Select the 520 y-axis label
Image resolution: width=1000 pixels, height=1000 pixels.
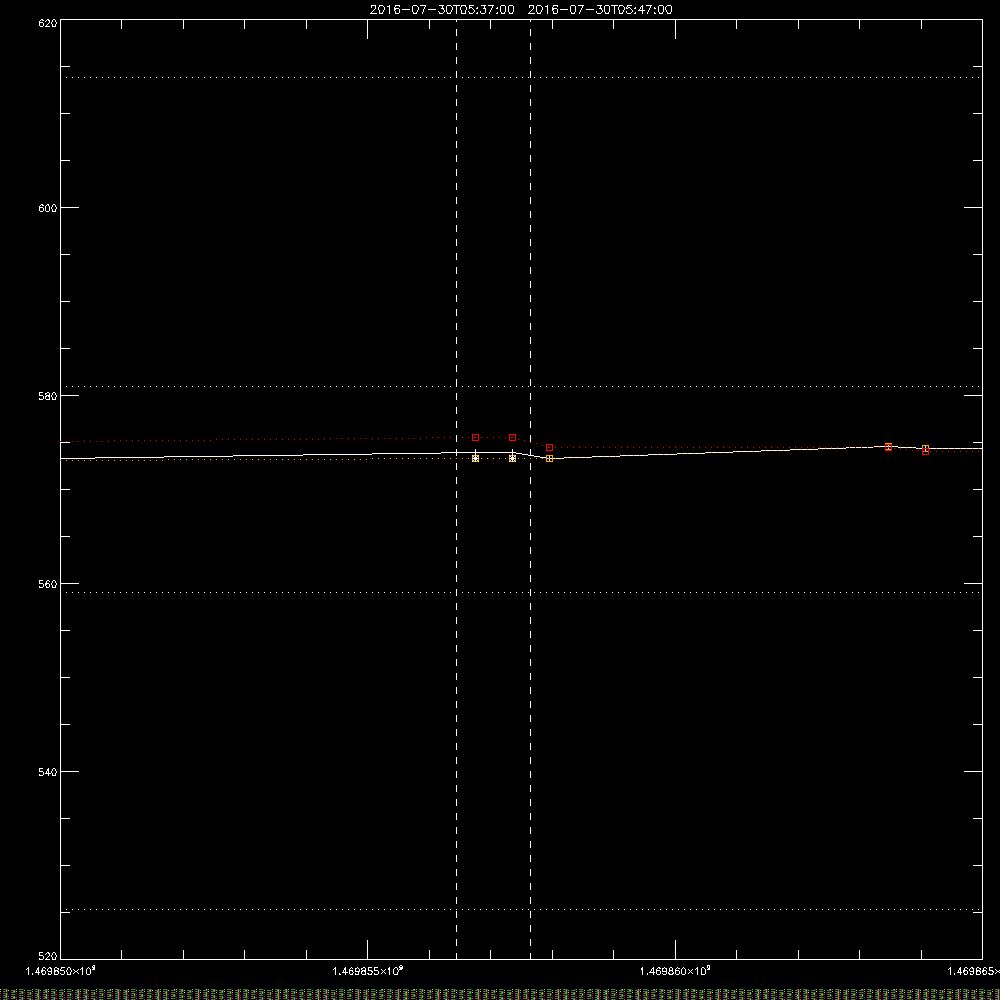48,956
